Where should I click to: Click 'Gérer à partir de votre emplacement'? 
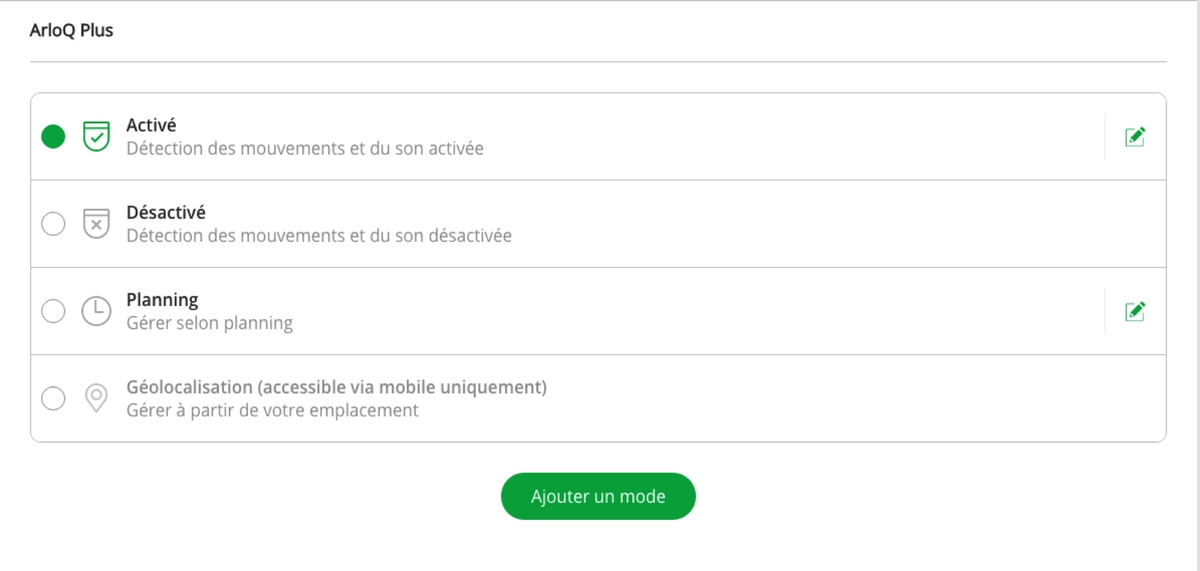tap(272, 410)
